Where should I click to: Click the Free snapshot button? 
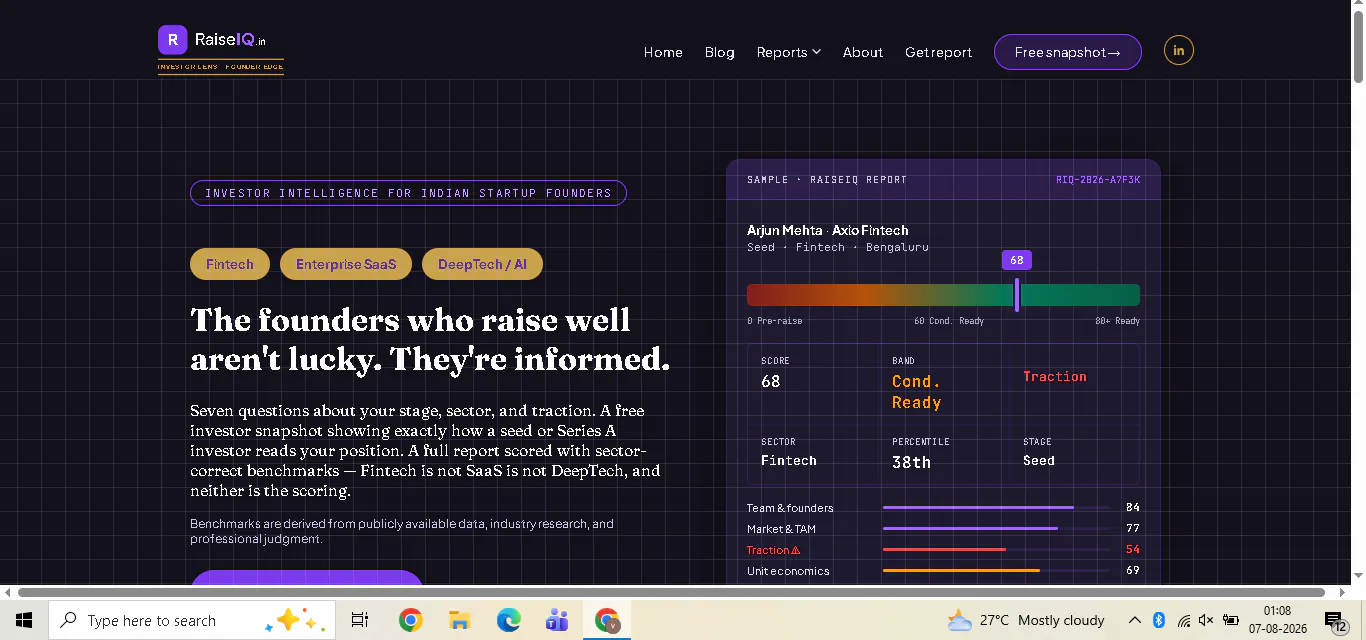coord(1067,52)
